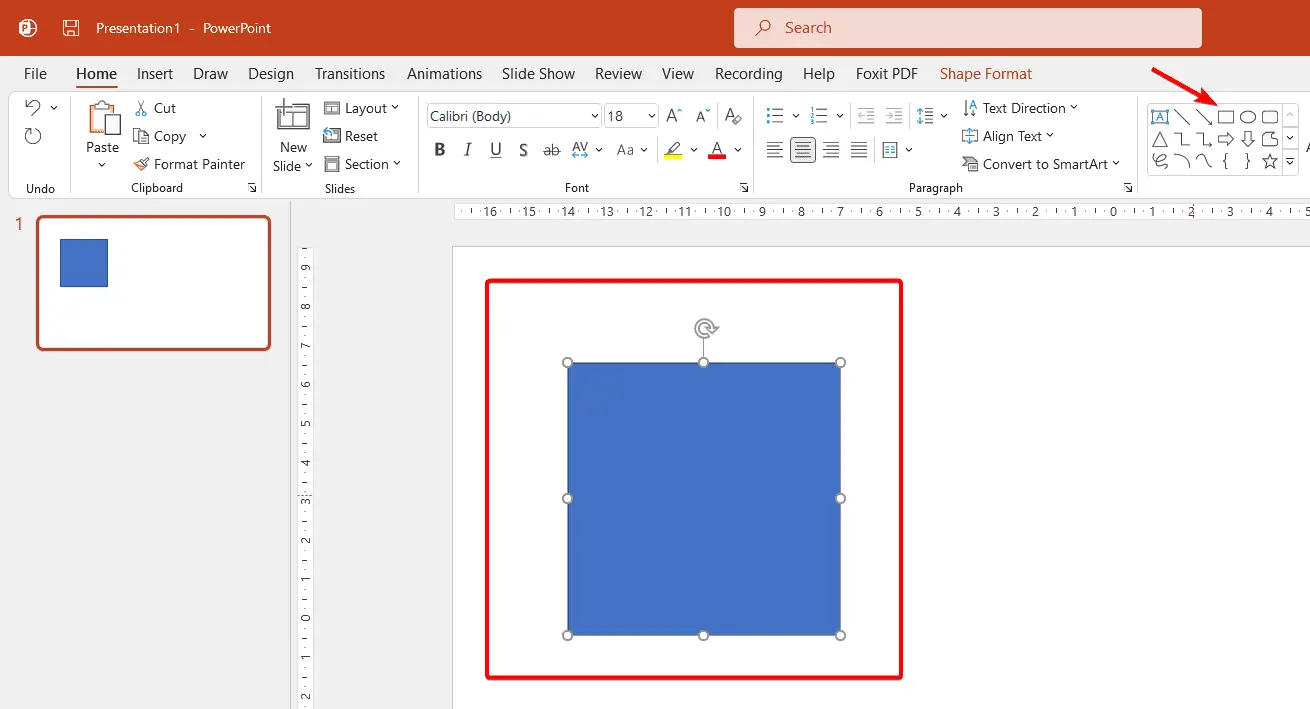Click the Decrease List Level icon

coord(866,116)
